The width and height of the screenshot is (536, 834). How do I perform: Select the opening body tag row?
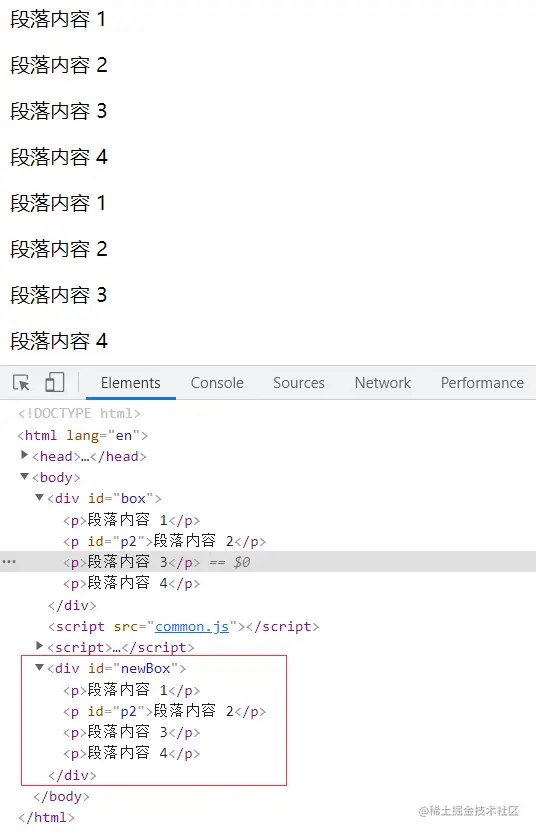(x=56, y=478)
